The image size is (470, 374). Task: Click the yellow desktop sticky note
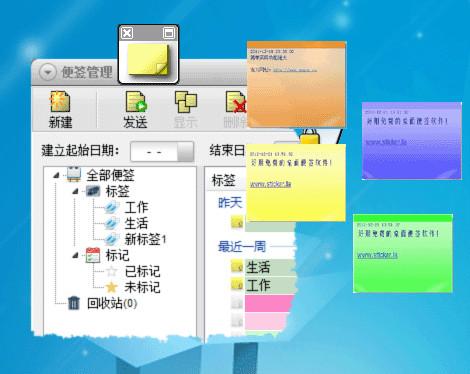296,183
